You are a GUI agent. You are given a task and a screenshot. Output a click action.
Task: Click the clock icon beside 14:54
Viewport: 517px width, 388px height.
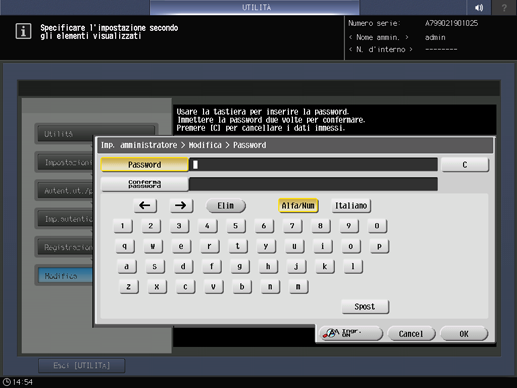click(x=6, y=382)
